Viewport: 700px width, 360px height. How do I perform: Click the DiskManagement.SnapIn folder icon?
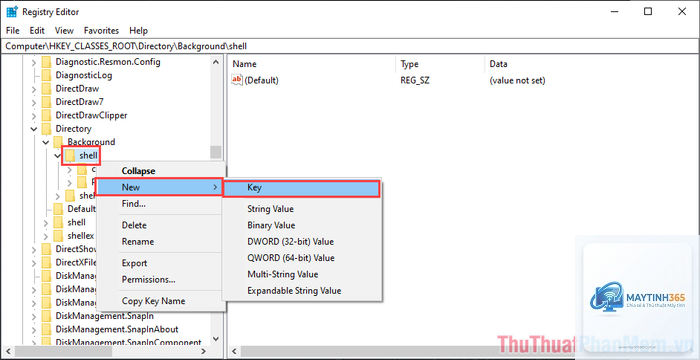pos(46,316)
